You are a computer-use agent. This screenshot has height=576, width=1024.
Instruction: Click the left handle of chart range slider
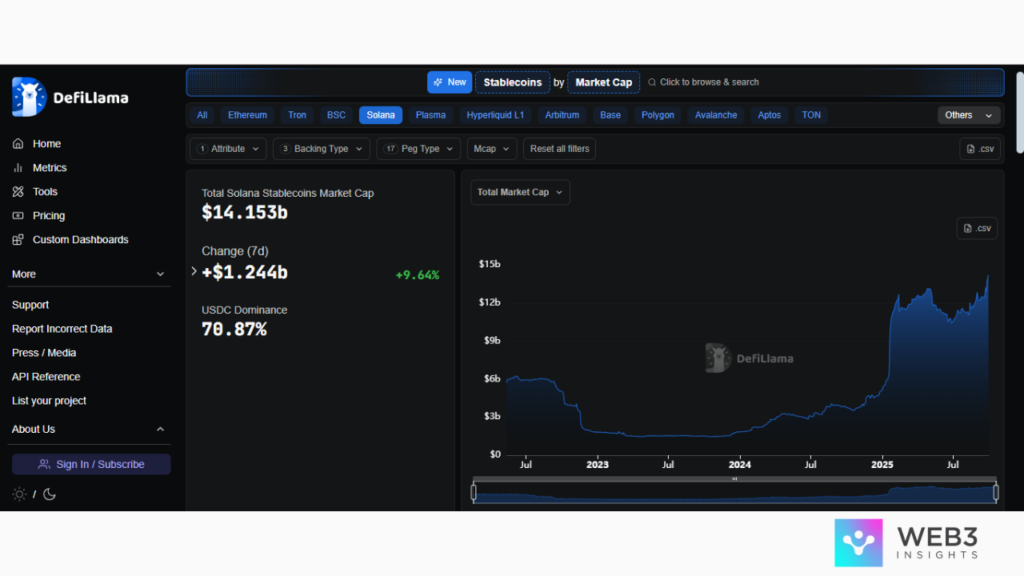[x=474, y=492]
